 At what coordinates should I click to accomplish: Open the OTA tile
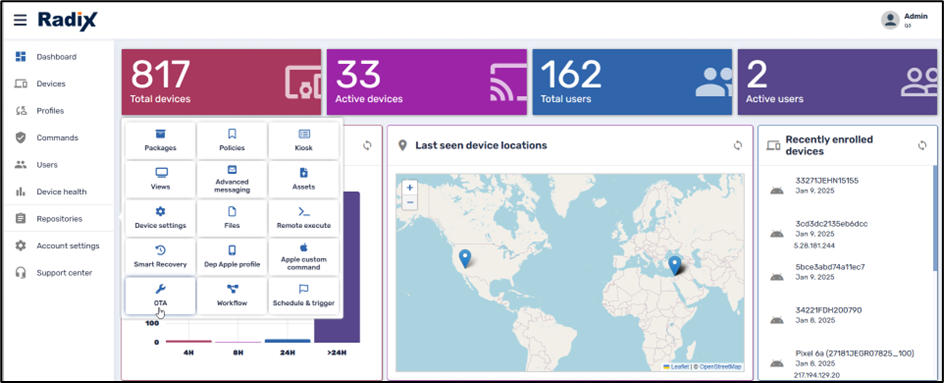(160, 296)
